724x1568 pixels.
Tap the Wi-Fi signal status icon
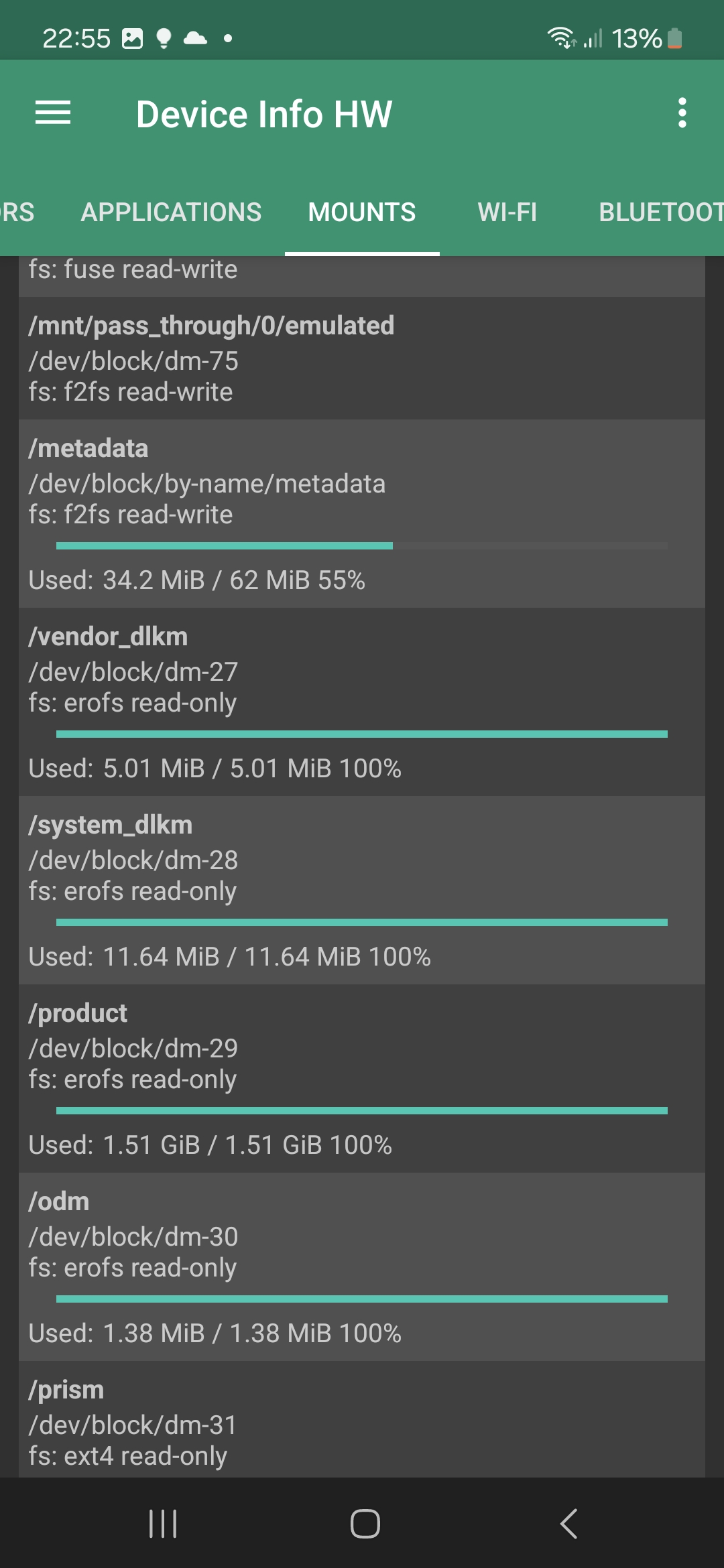[560, 38]
